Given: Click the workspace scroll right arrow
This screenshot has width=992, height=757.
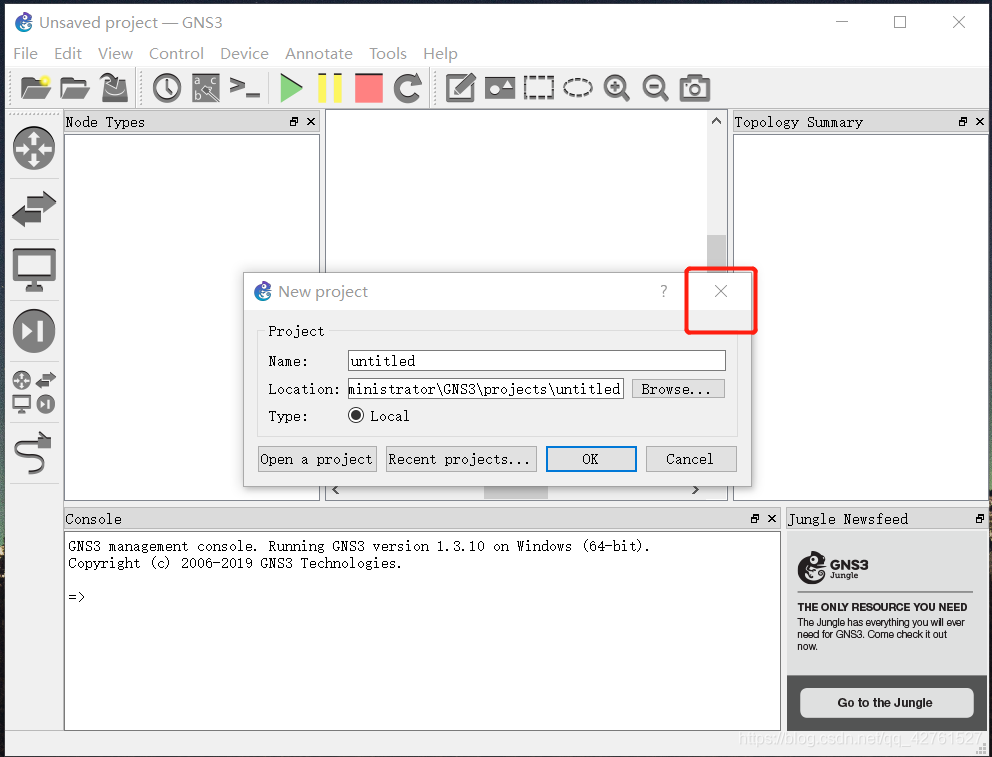Looking at the screenshot, I should point(695,490).
